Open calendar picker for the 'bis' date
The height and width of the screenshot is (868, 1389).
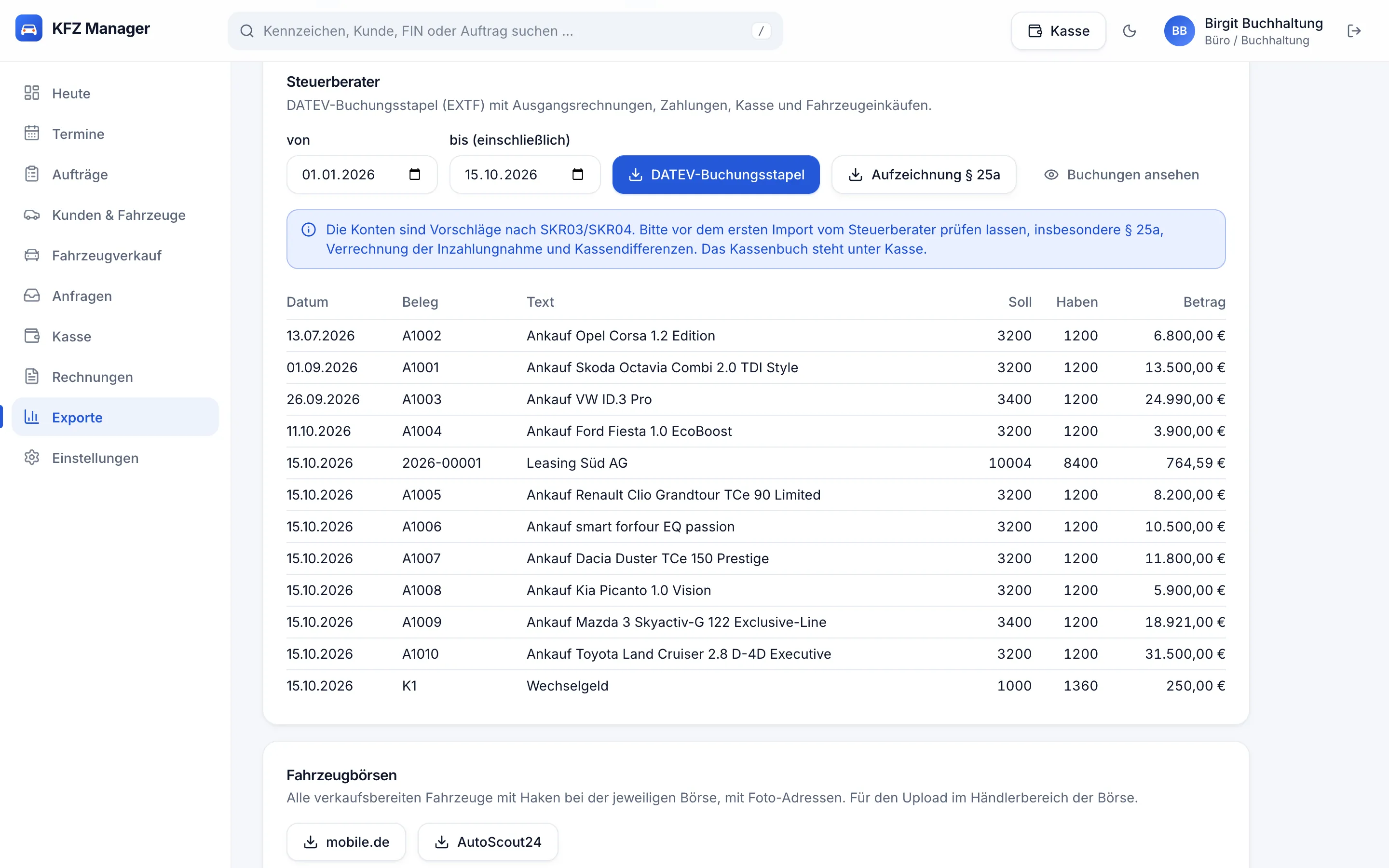click(577, 174)
